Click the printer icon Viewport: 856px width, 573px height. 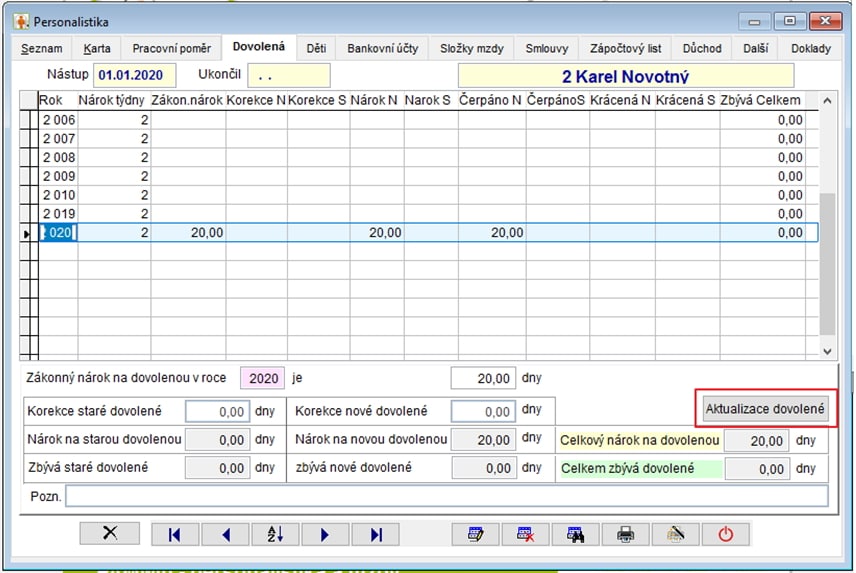[626, 534]
